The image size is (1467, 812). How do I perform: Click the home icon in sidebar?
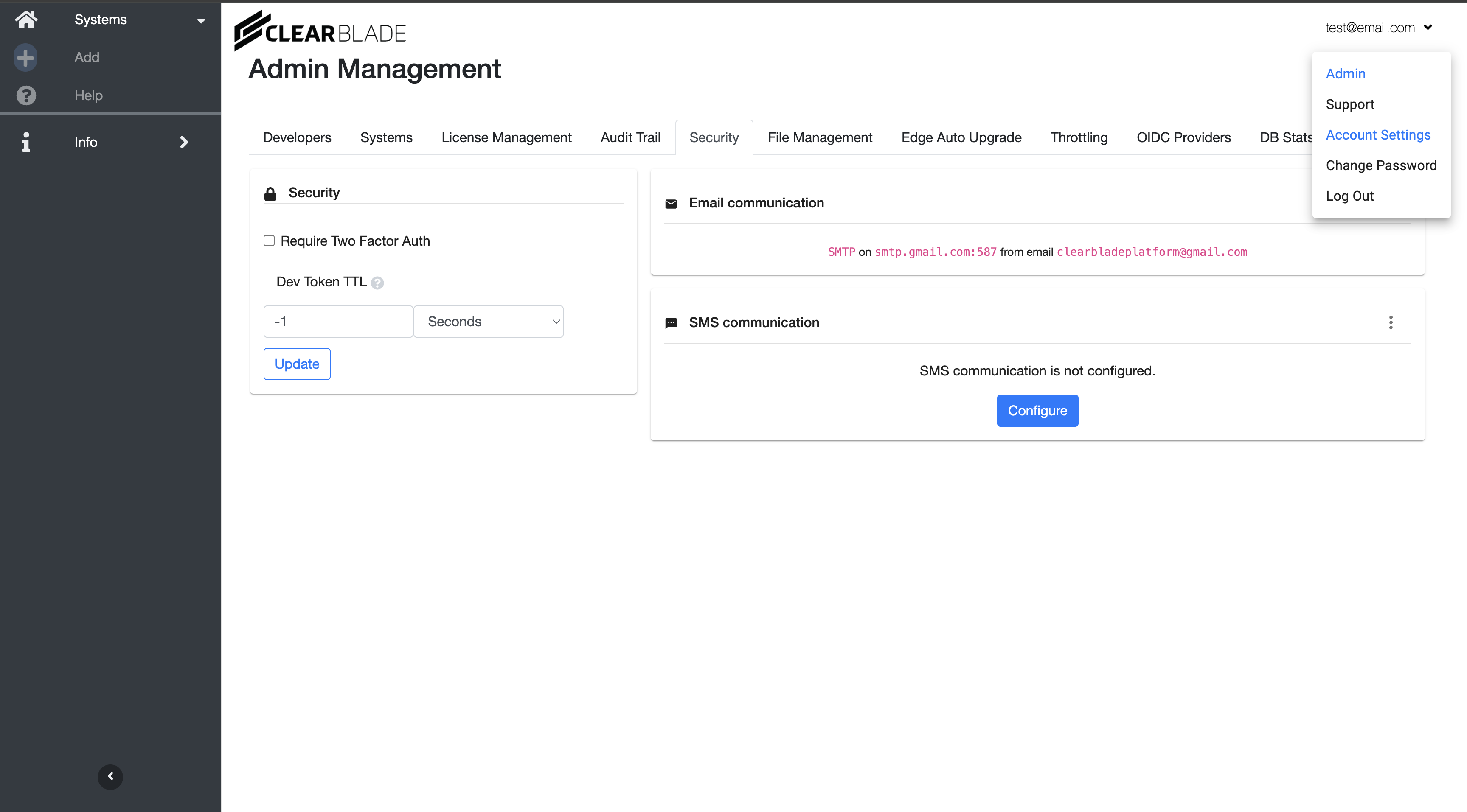click(x=26, y=20)
